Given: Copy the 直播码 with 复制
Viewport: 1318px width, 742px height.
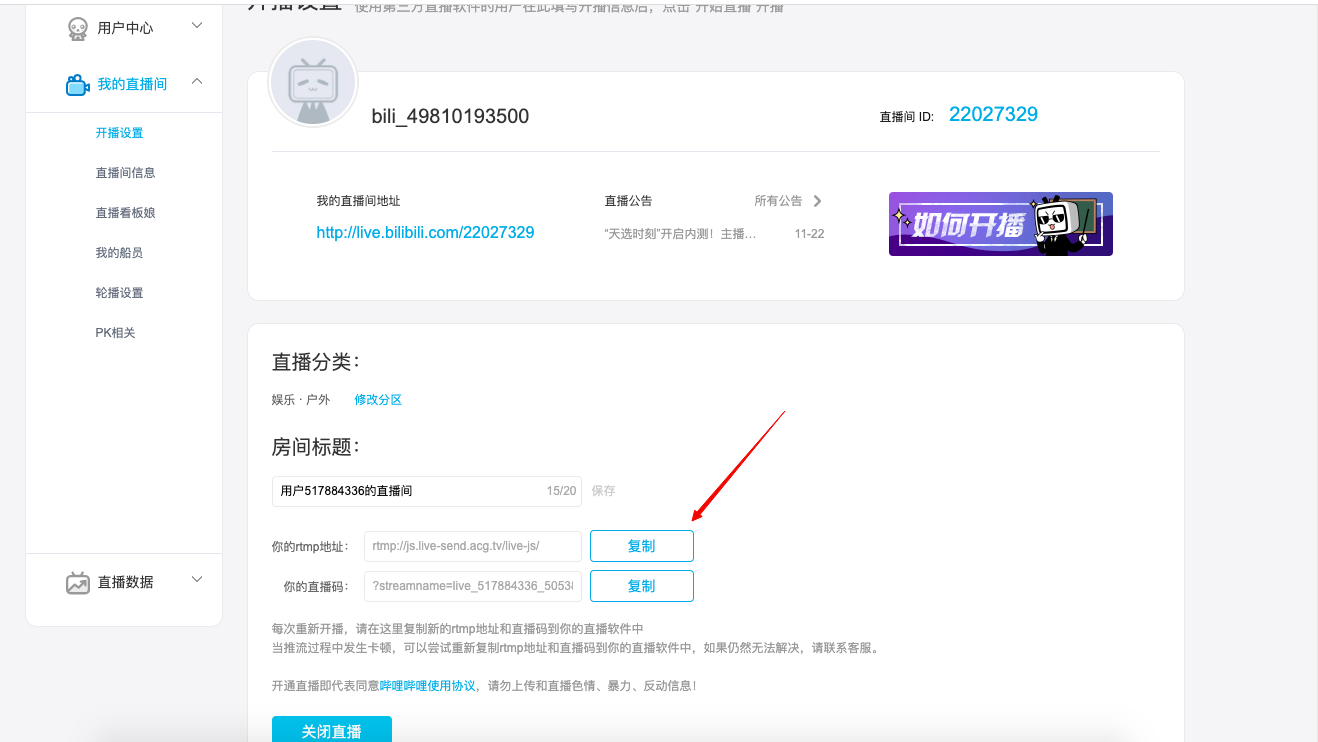Looking at the screenshot, I should [x=642, y=586].
